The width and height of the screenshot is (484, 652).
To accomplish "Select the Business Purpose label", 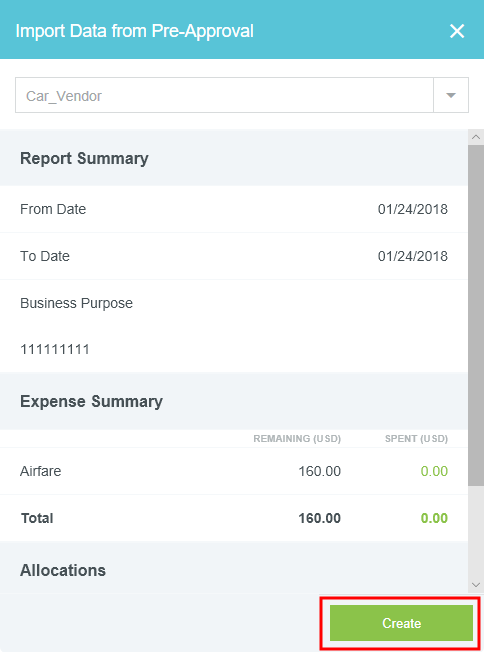I will coord(77,303).
